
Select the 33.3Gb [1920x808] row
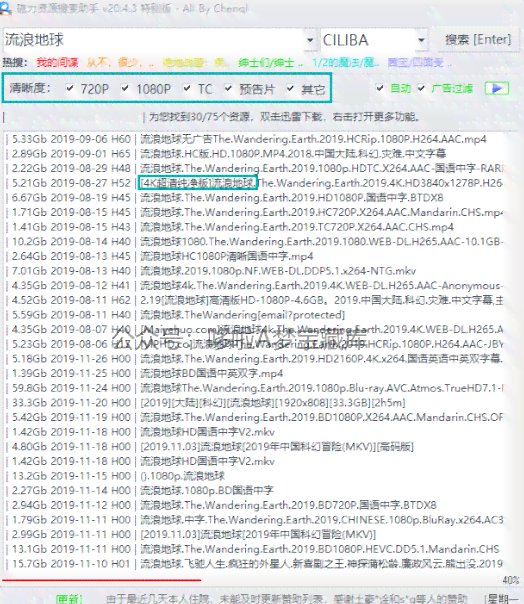(254, 403)
